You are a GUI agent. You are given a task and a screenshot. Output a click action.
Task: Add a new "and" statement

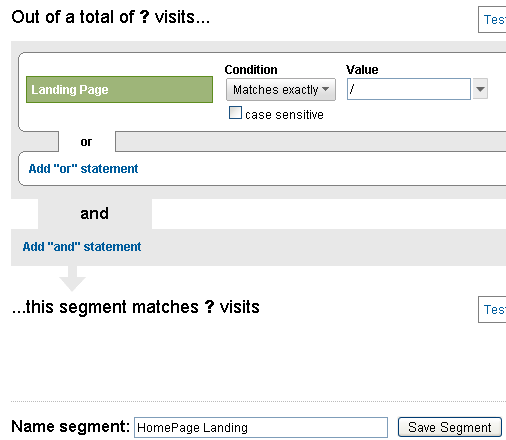(82, 247)
